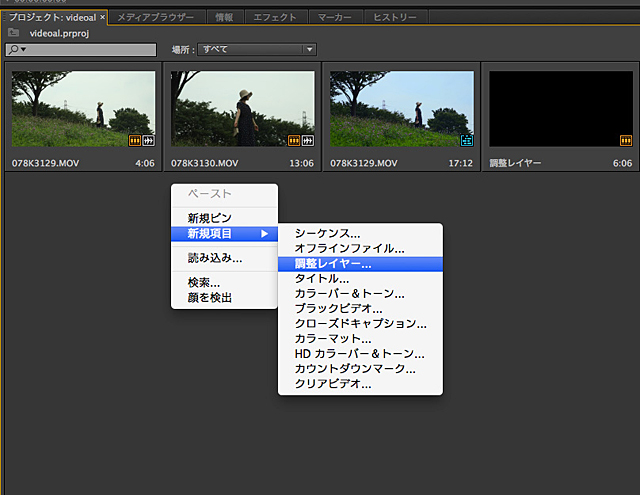Image resolution: width=640 pixels, height=495 pixels.
Task: Select the first 078K3129.MOV thumbnail (4:06)
Action: click(83, 109)
